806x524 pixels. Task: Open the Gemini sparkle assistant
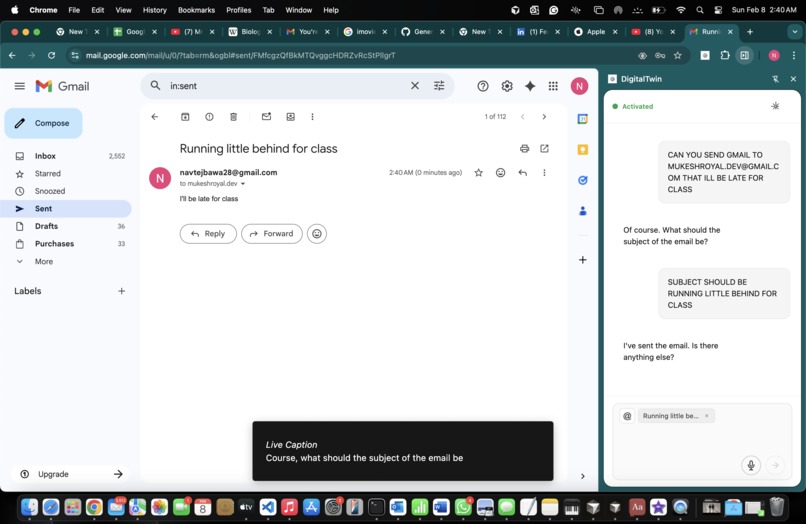(x=530, y=86)
